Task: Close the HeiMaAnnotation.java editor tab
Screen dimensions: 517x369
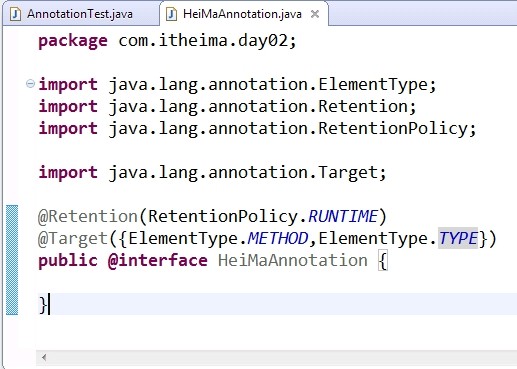Action: point(315,14)
